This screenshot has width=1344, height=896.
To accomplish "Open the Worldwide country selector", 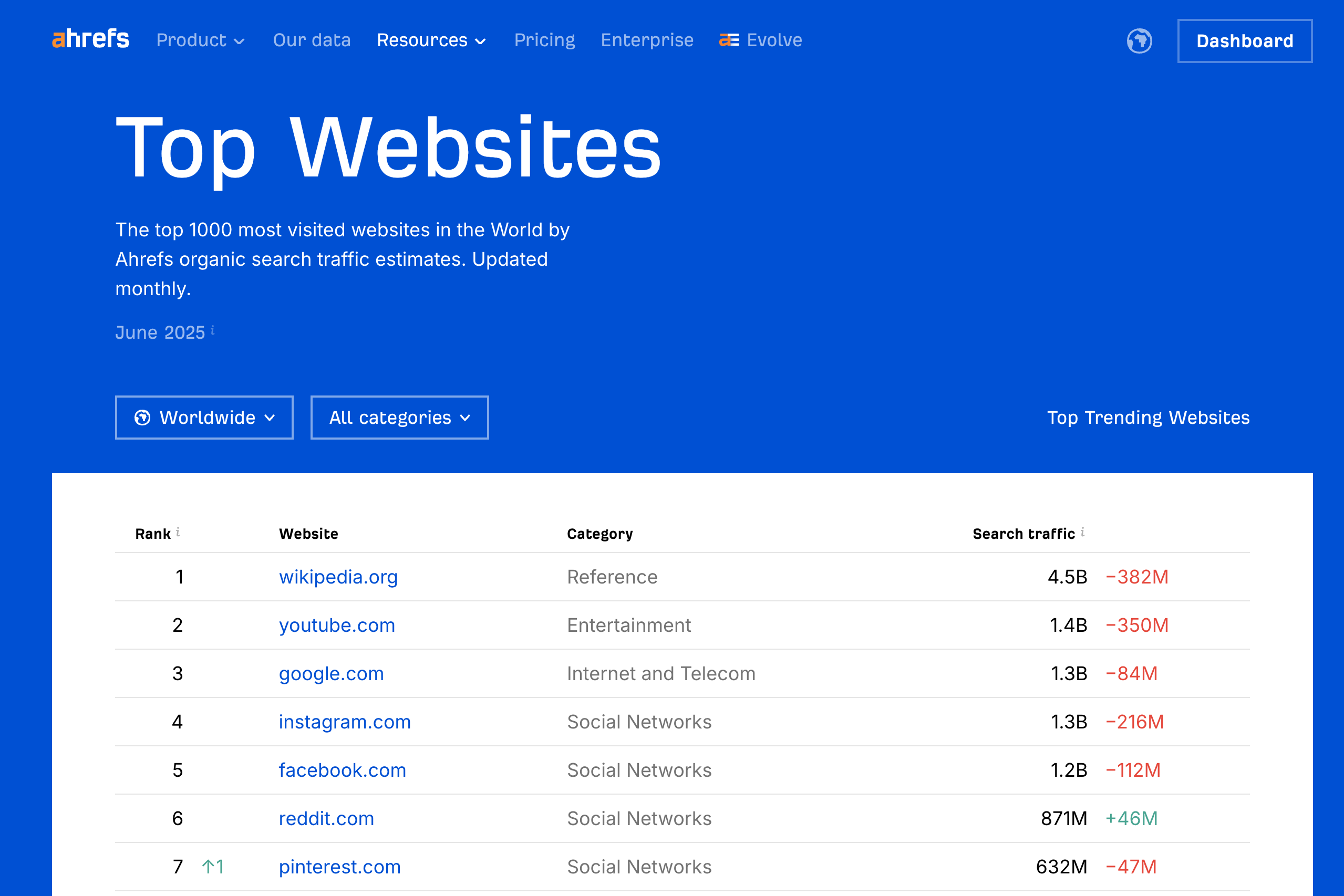I will 204,418.
